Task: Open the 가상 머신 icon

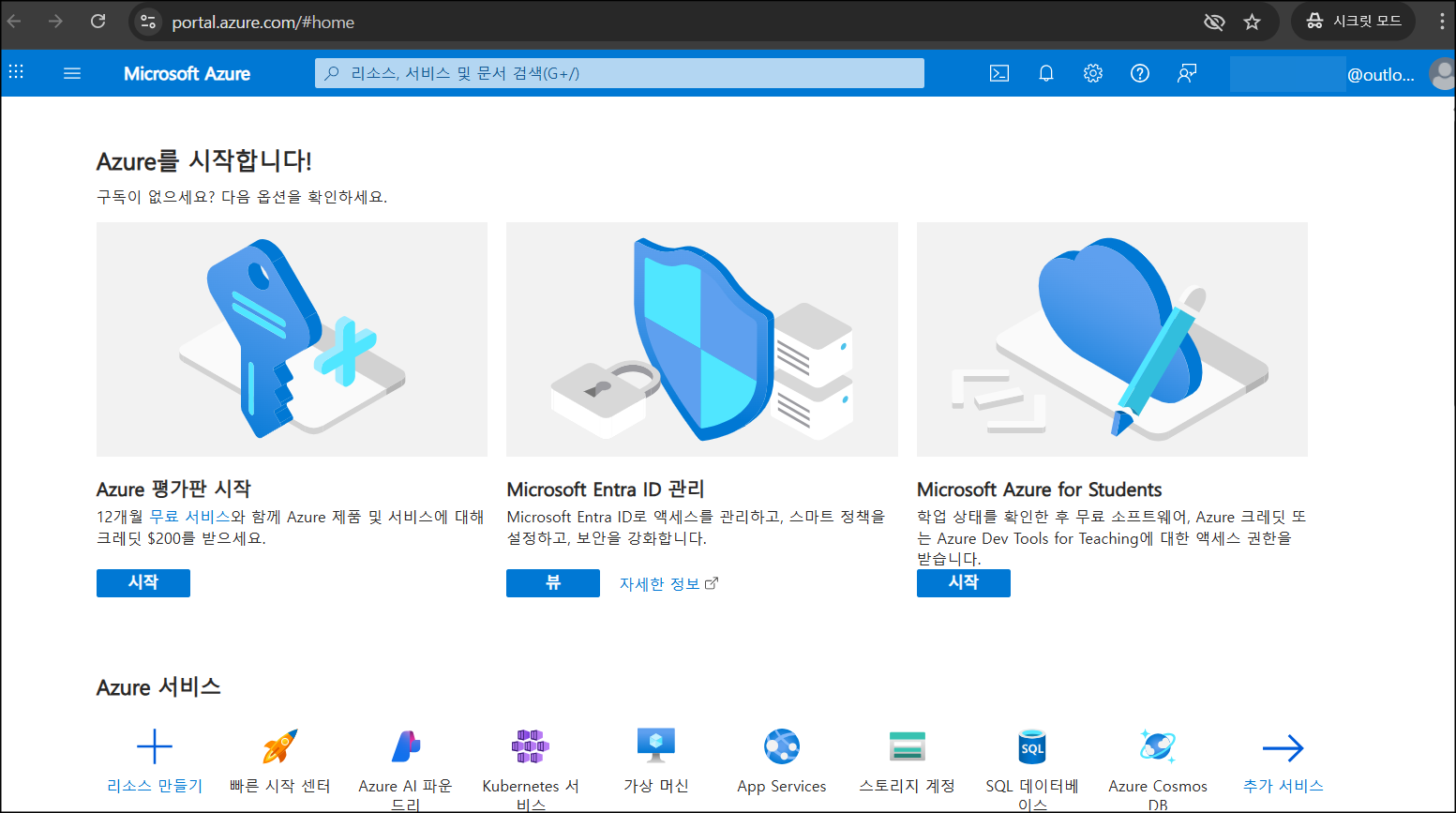Action: [656, 747]
